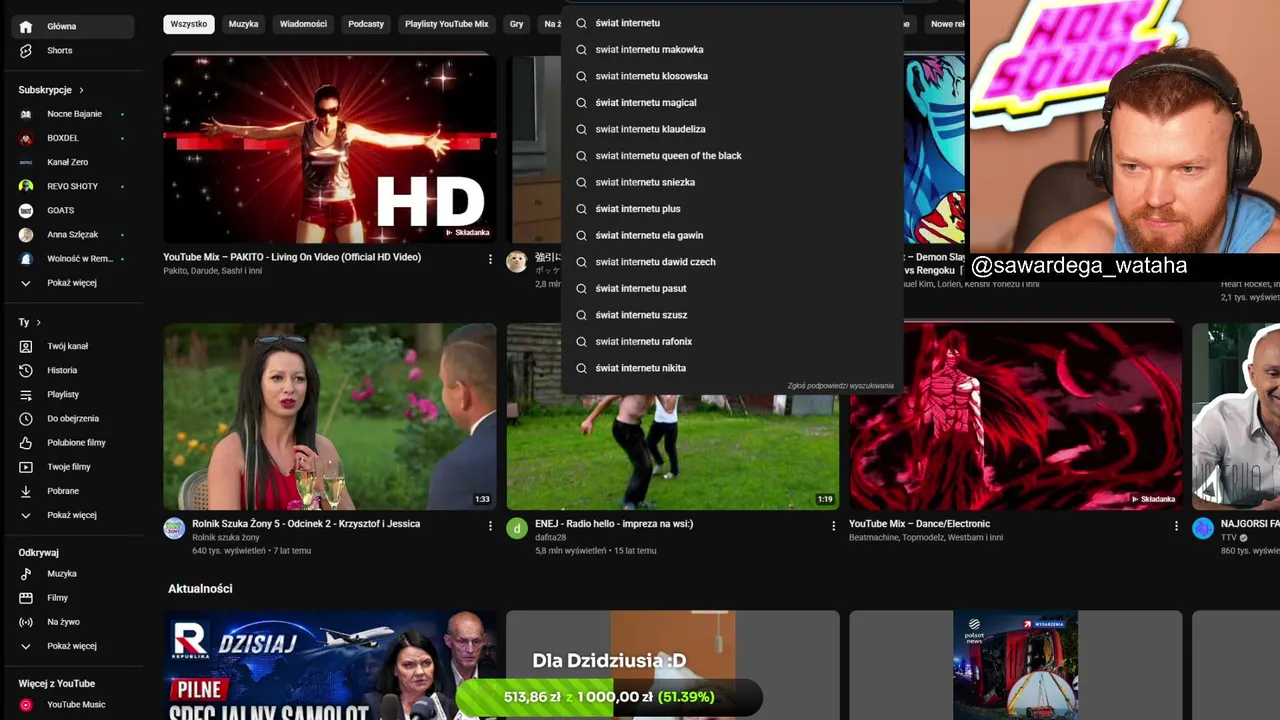The image size is (1280, 720).
Task: Click the Filmy clapperboard icon
Action: 26,598
